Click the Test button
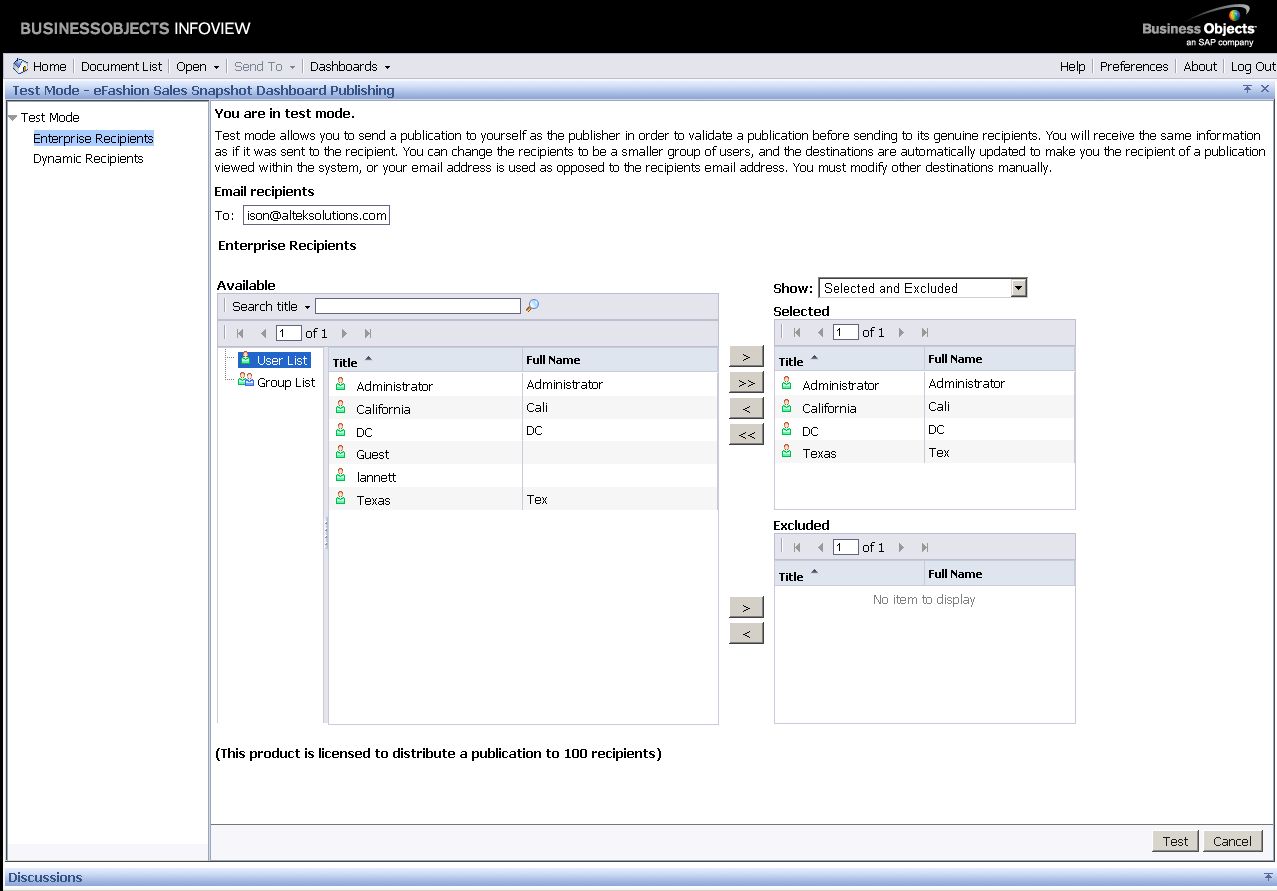 [x=1175, y=841]
